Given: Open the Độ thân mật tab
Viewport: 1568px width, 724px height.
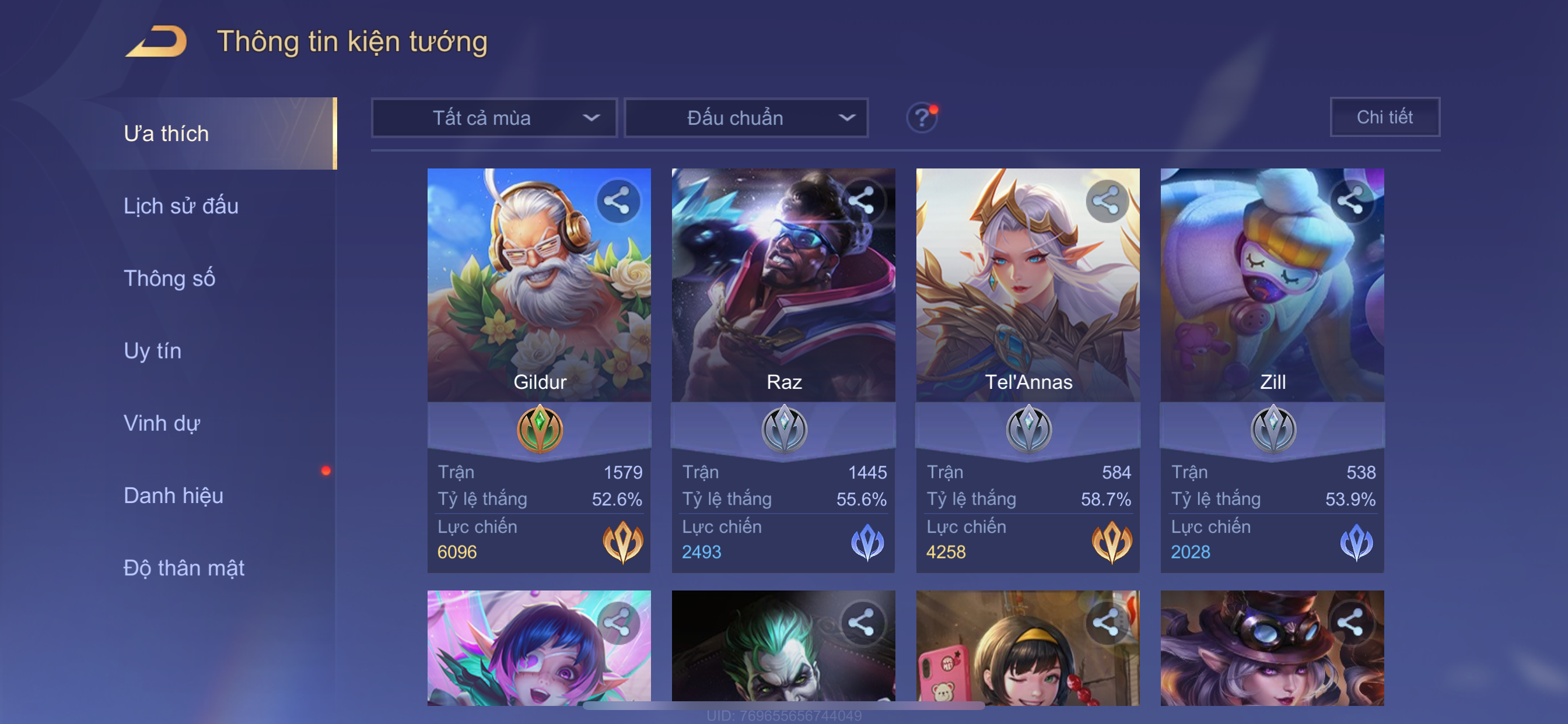Looking at the screenshot, I should [x=184, y=568].
